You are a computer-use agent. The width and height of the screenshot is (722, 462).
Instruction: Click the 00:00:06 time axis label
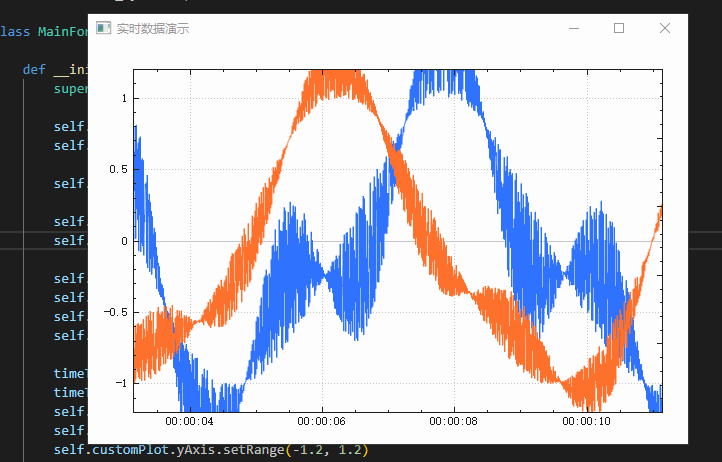pos(321,421)
